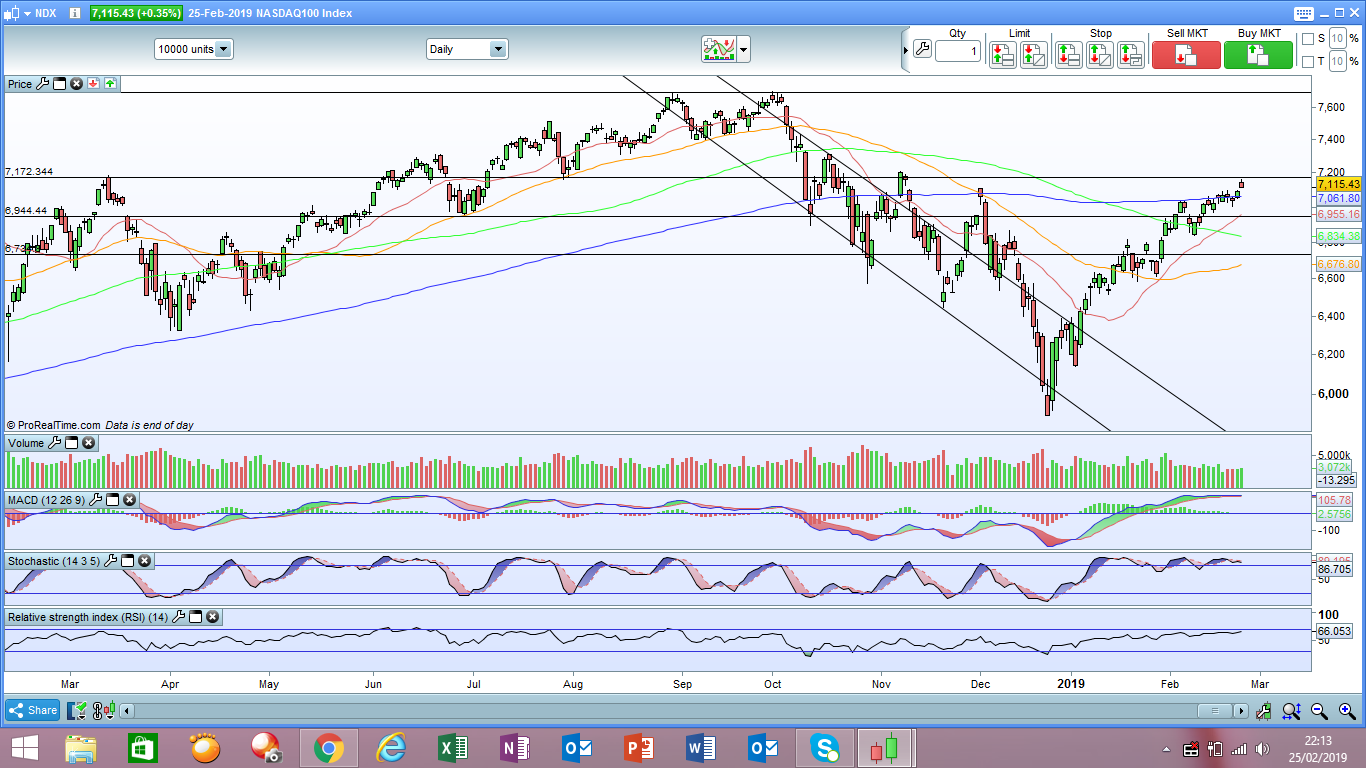Screen dimensions: 1366x768
Task: Click chart icon with green checkmark
Action: point(77,711)
